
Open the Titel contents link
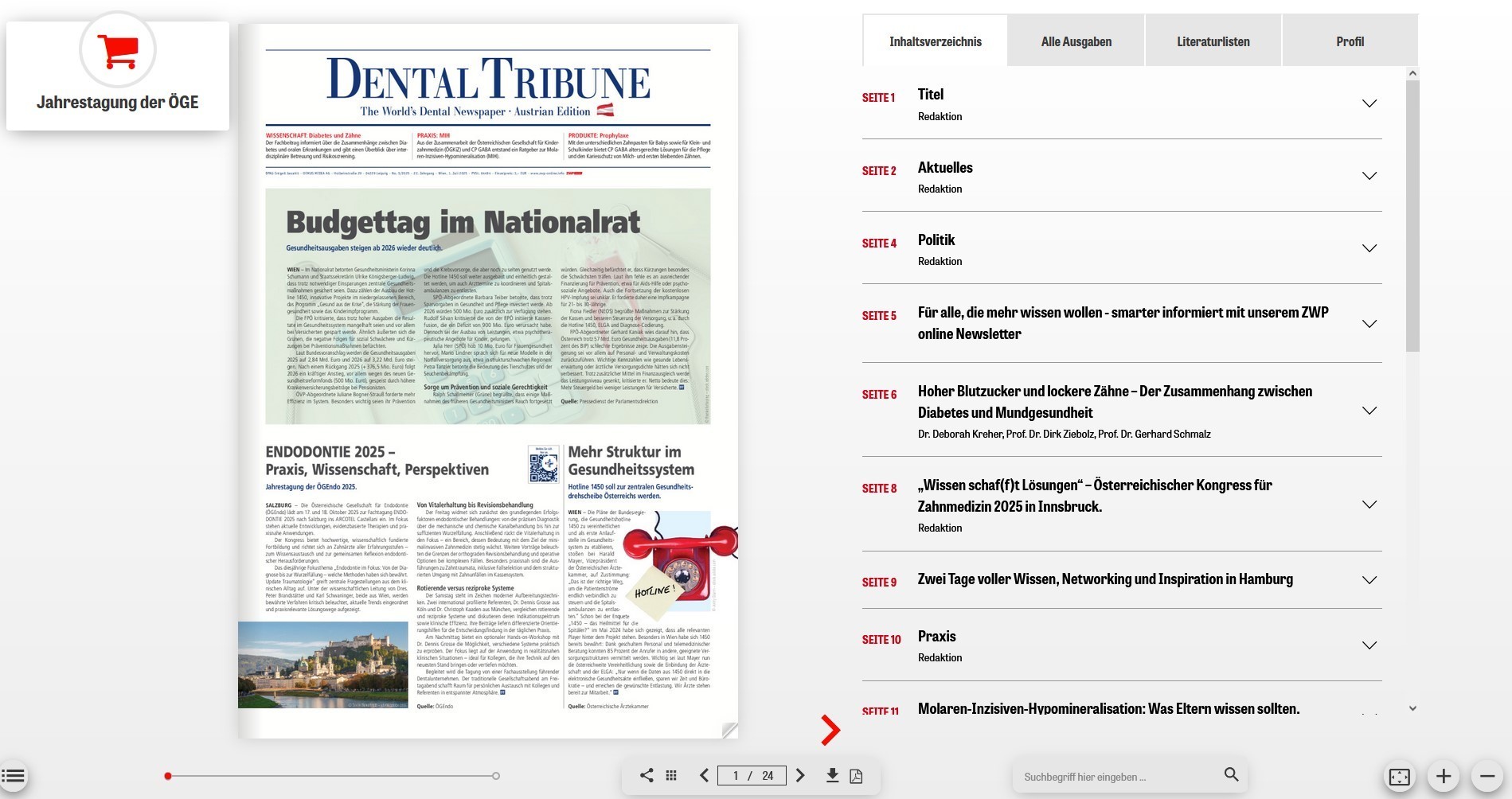(x=931, y=94)
